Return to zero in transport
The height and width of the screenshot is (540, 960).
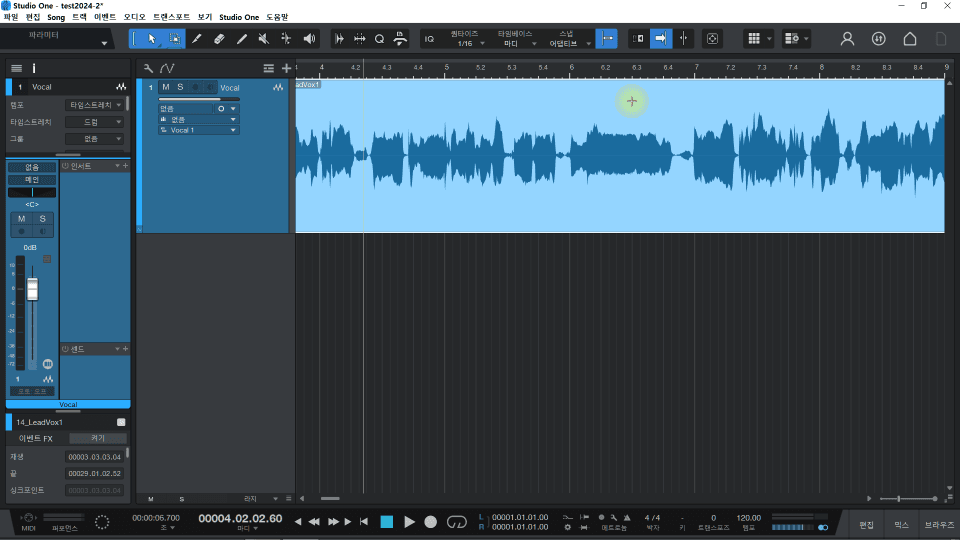[364, 522]
